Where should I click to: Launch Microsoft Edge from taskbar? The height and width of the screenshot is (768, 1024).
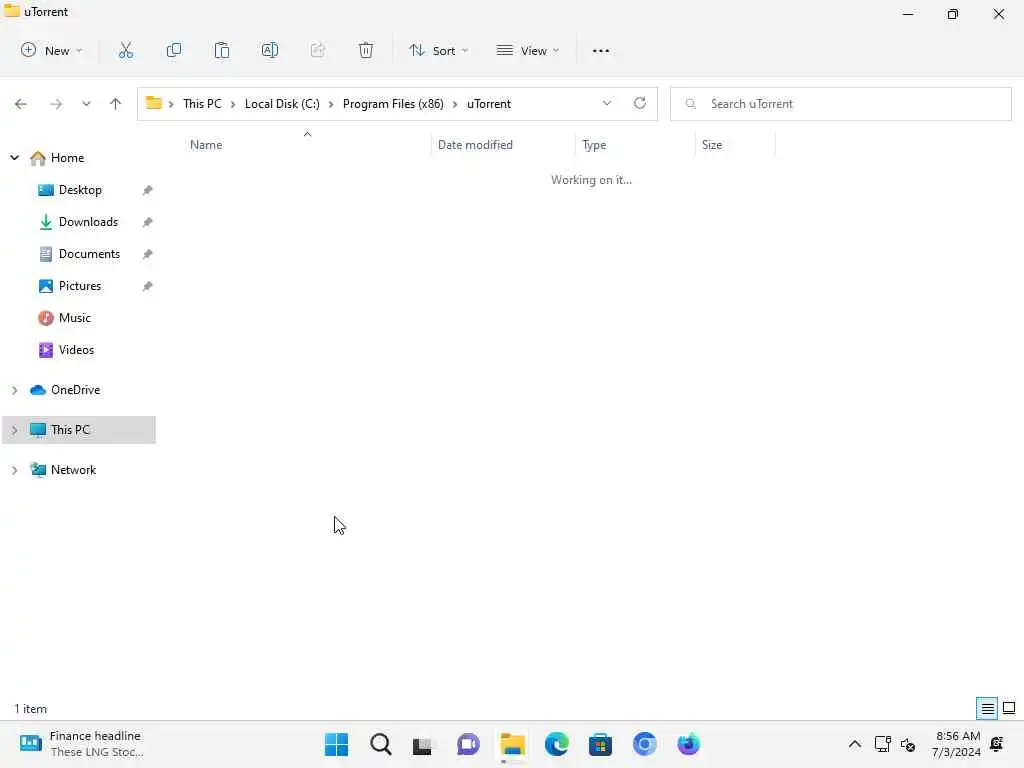click(x=557, y=744)
